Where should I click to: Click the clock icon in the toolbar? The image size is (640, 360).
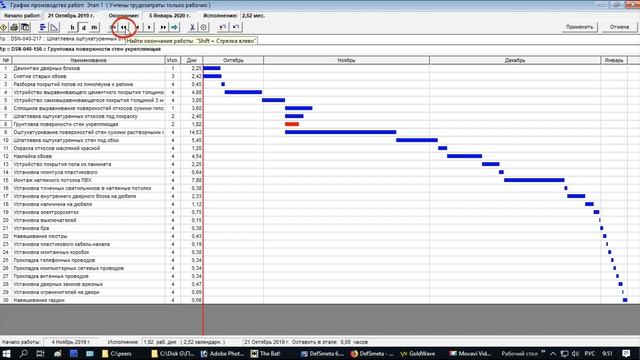(x=204, y=27)
